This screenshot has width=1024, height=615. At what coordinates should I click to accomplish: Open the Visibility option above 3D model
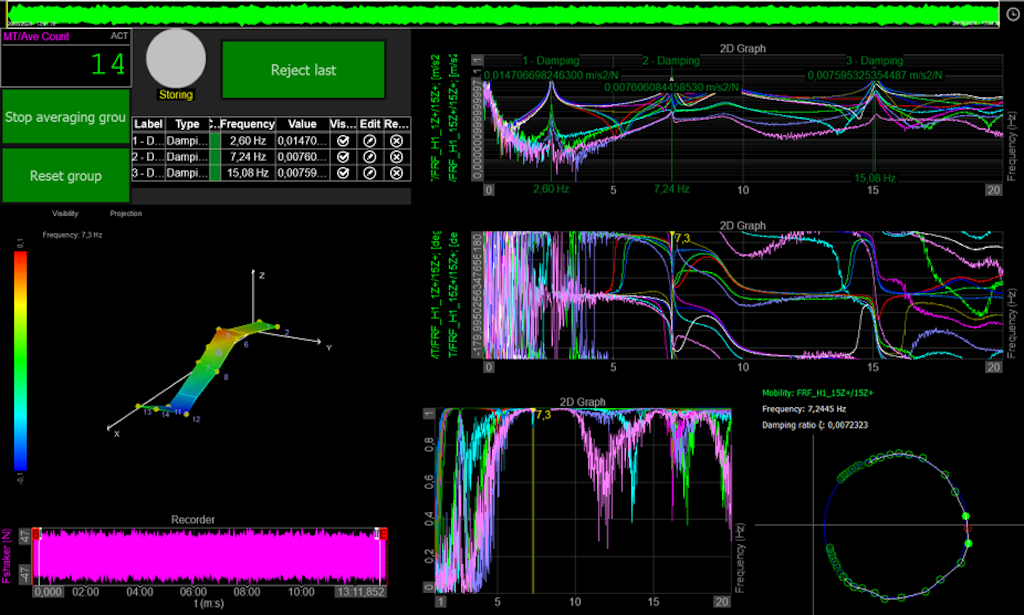[65, 213]
